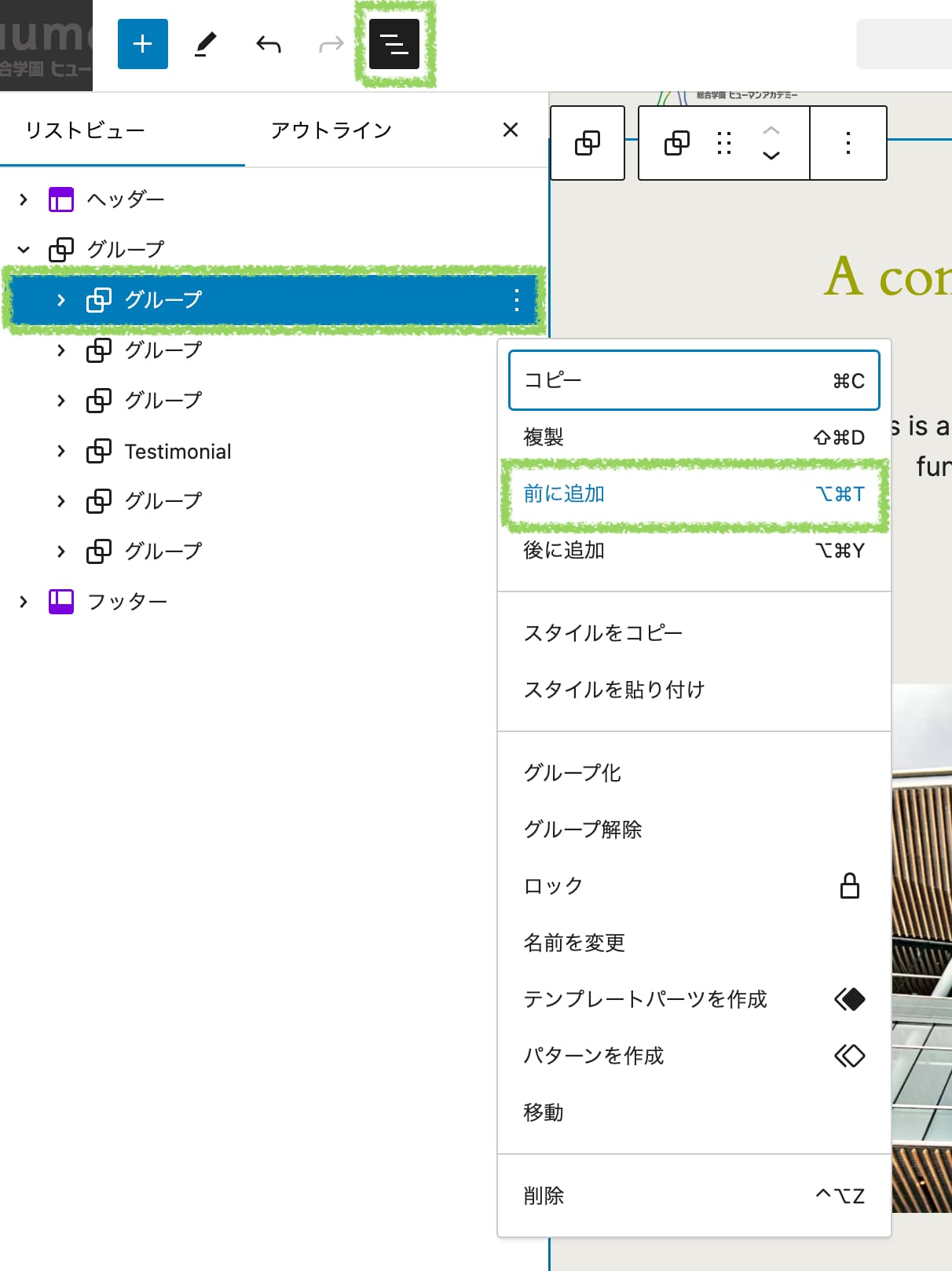Switch to the アウトライン tab
The image size is (952, 1271).
tap(331, 130)
